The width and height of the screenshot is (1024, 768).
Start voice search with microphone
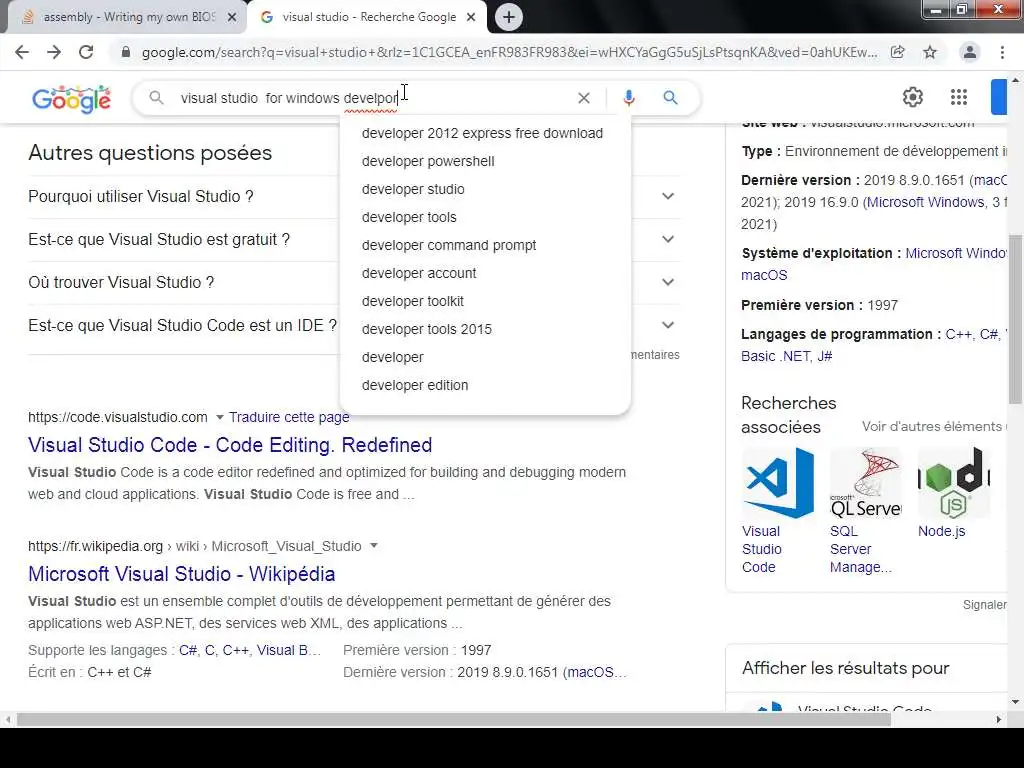[x=629, y=98]
